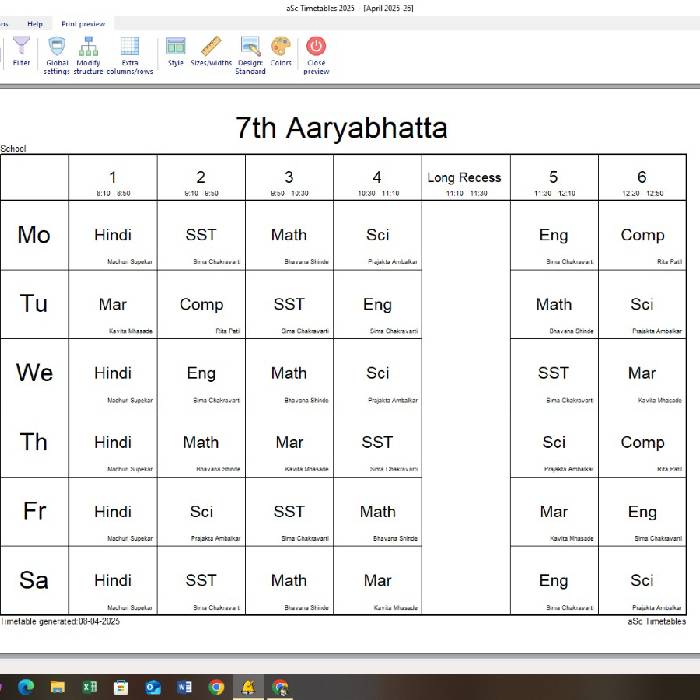Select Thursday period 2 Math cell
Screen dimensions: 700x700
click(201, 442)
